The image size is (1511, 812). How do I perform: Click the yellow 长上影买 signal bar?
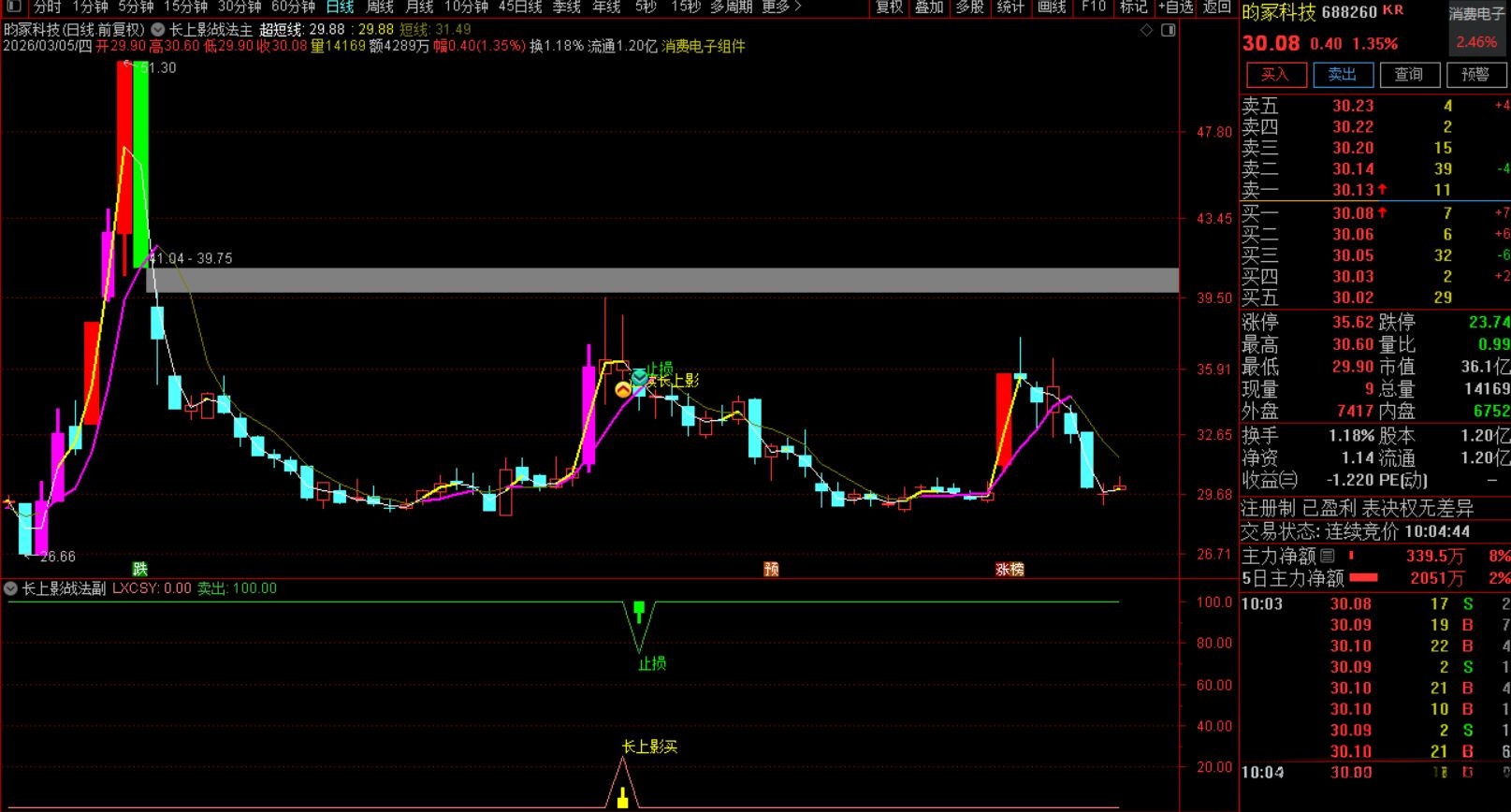(622, 798)
